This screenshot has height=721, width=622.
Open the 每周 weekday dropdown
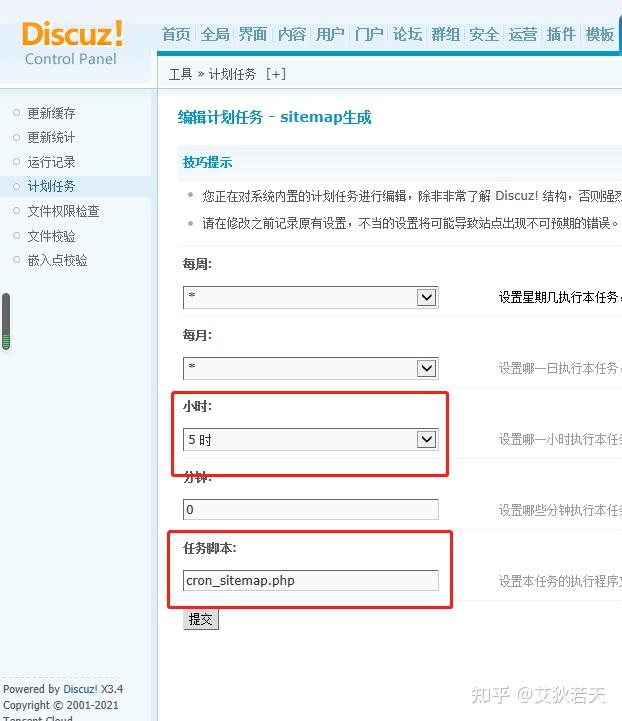click(x=310, y=297)
